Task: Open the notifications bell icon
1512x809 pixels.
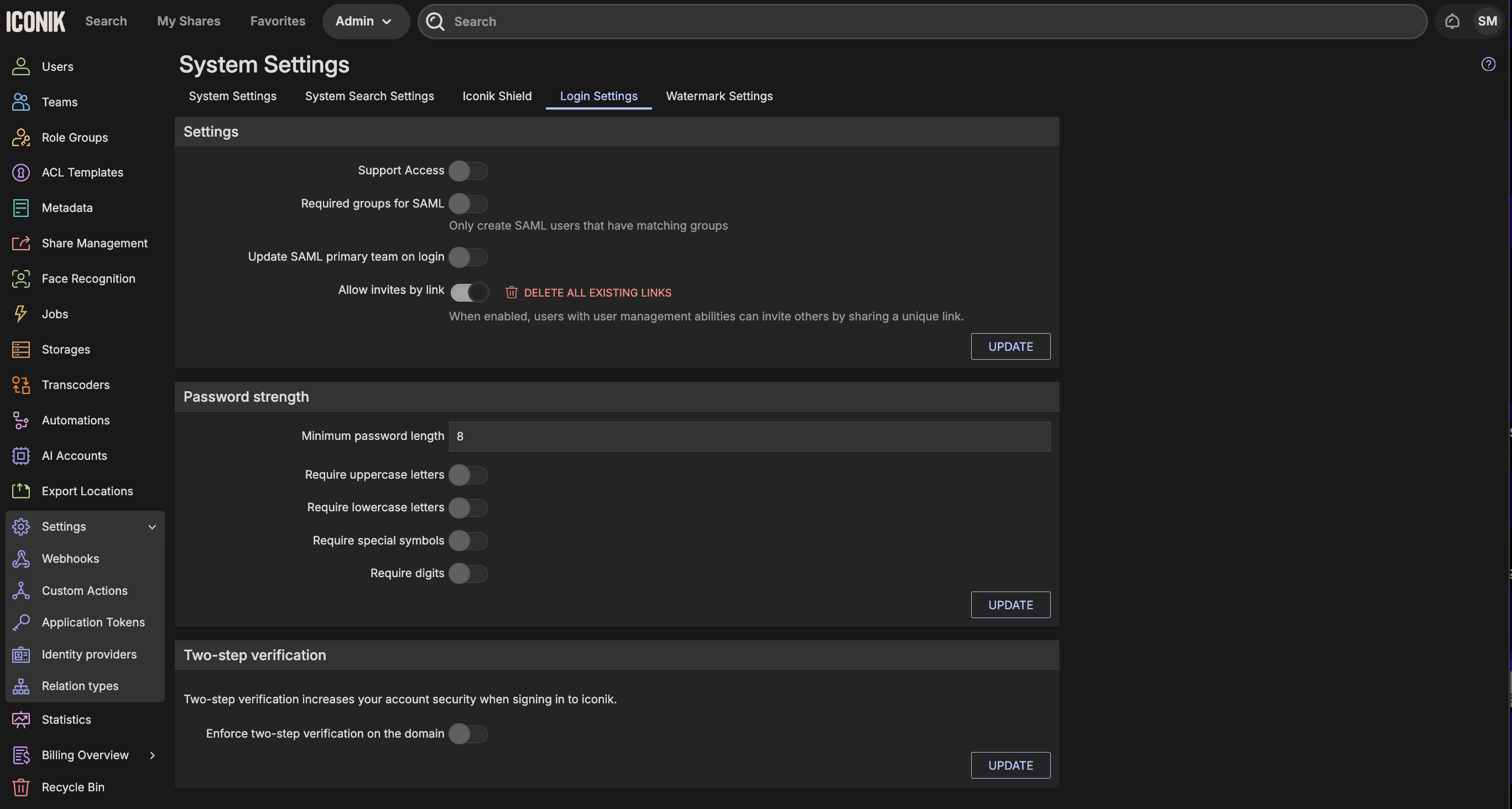Action: click(x=1452, y=22)
